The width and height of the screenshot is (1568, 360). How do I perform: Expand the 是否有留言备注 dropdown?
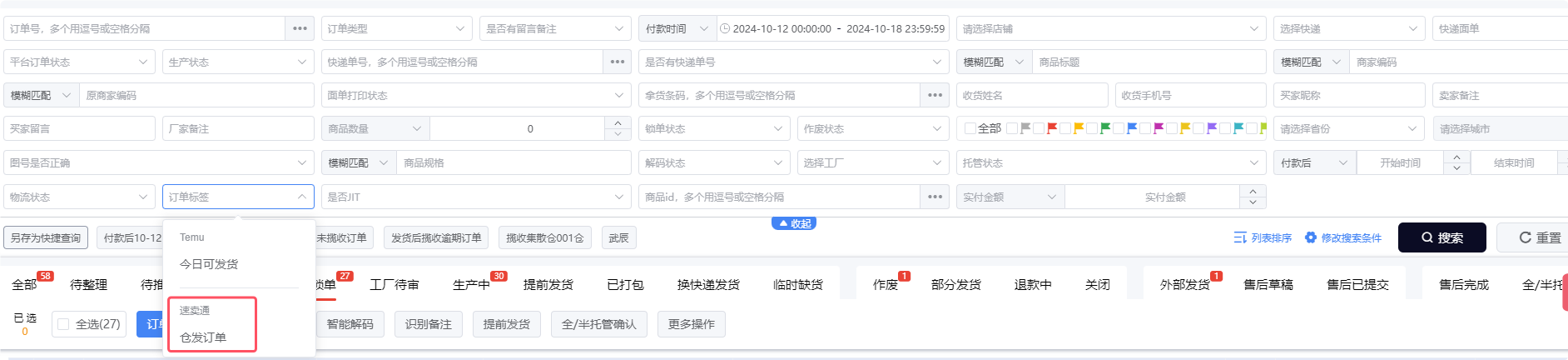click(x=555, y=28)
